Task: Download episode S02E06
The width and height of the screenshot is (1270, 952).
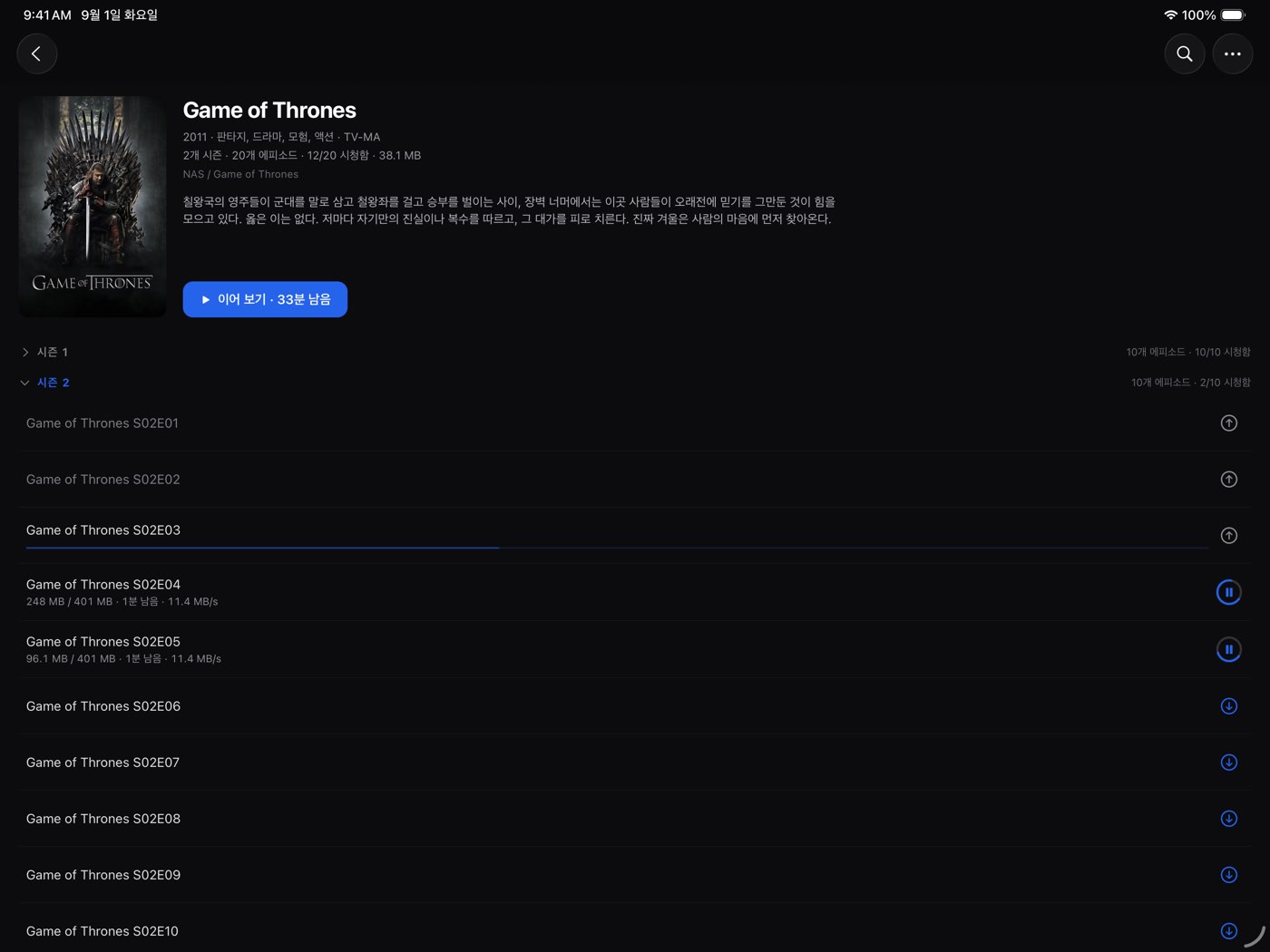Action: coord(1229,706)
